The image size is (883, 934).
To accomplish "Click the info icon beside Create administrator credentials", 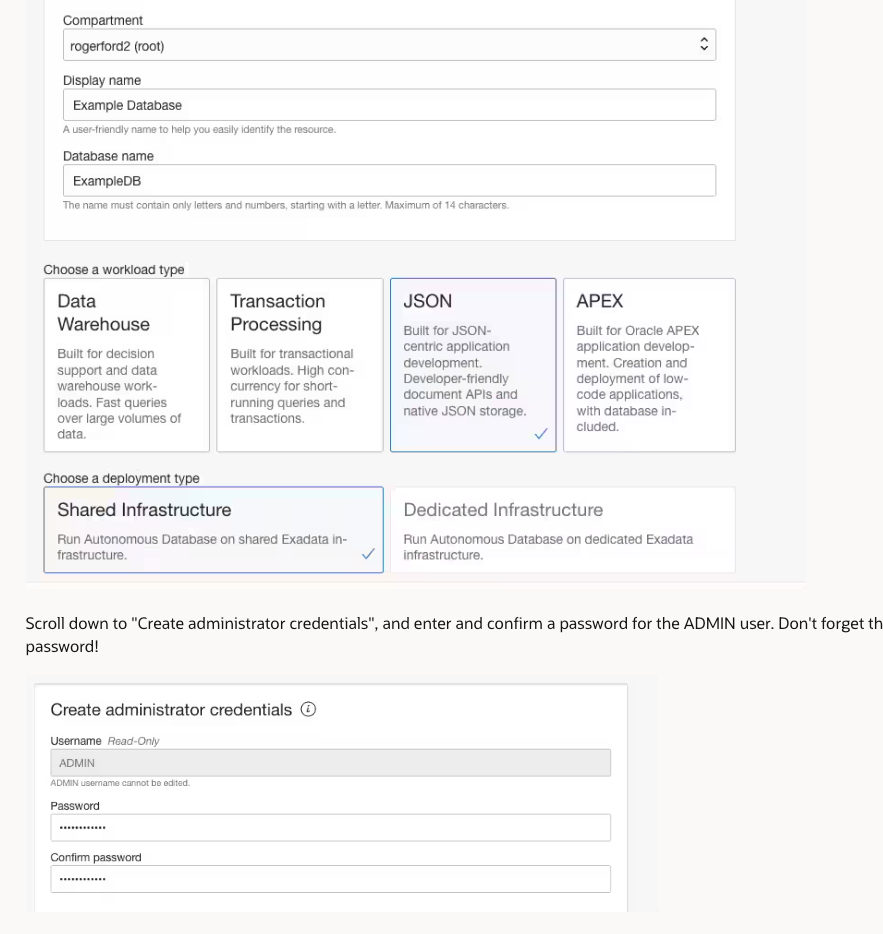I will pos(309,710).
